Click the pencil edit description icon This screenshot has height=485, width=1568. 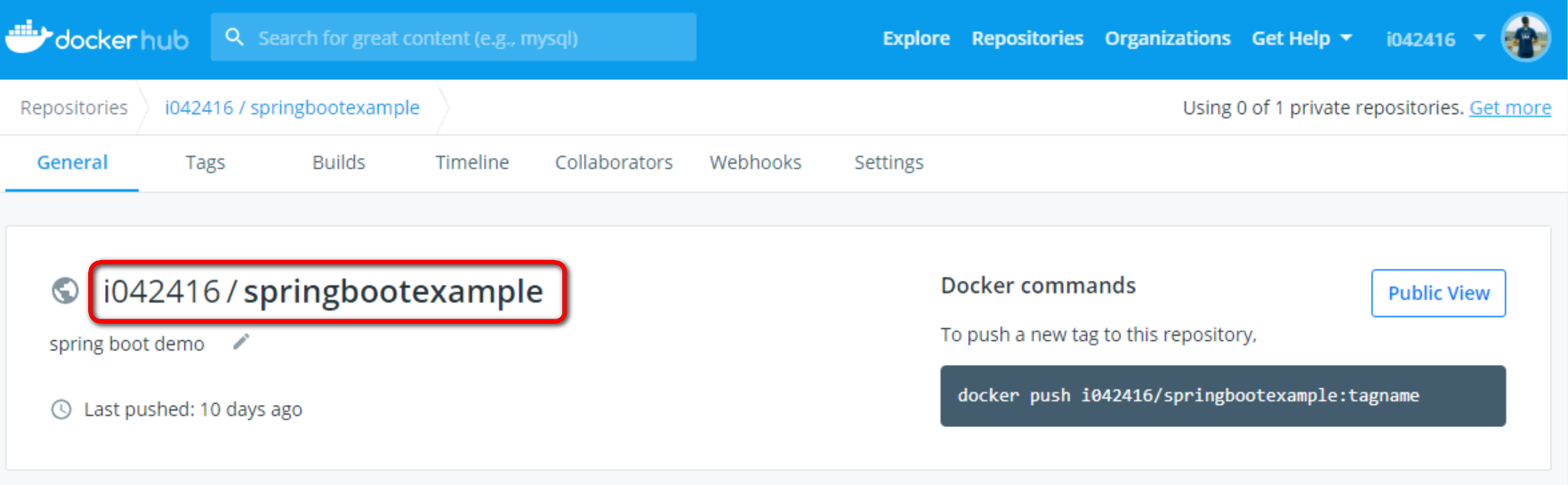click(241, 343)
